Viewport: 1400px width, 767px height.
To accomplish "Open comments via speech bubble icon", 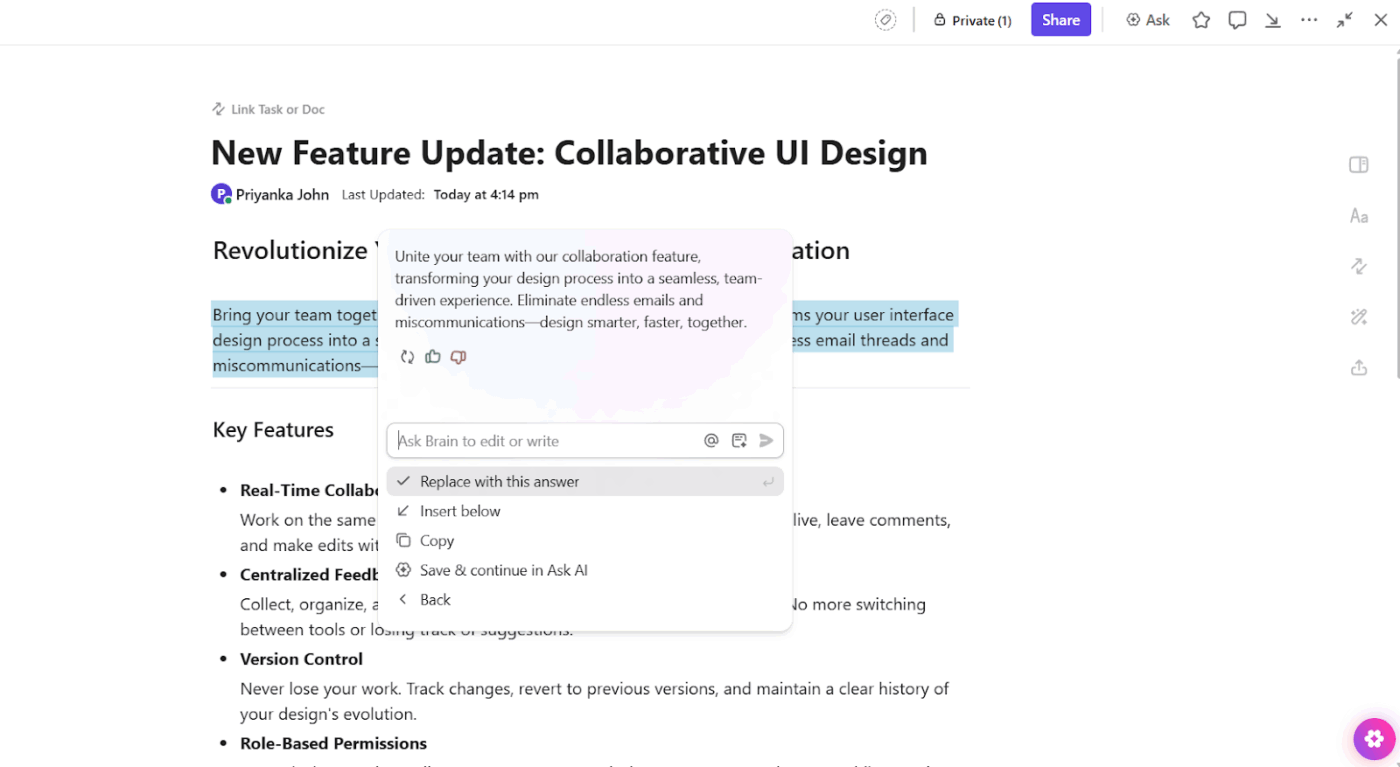I will point(1237,20).
